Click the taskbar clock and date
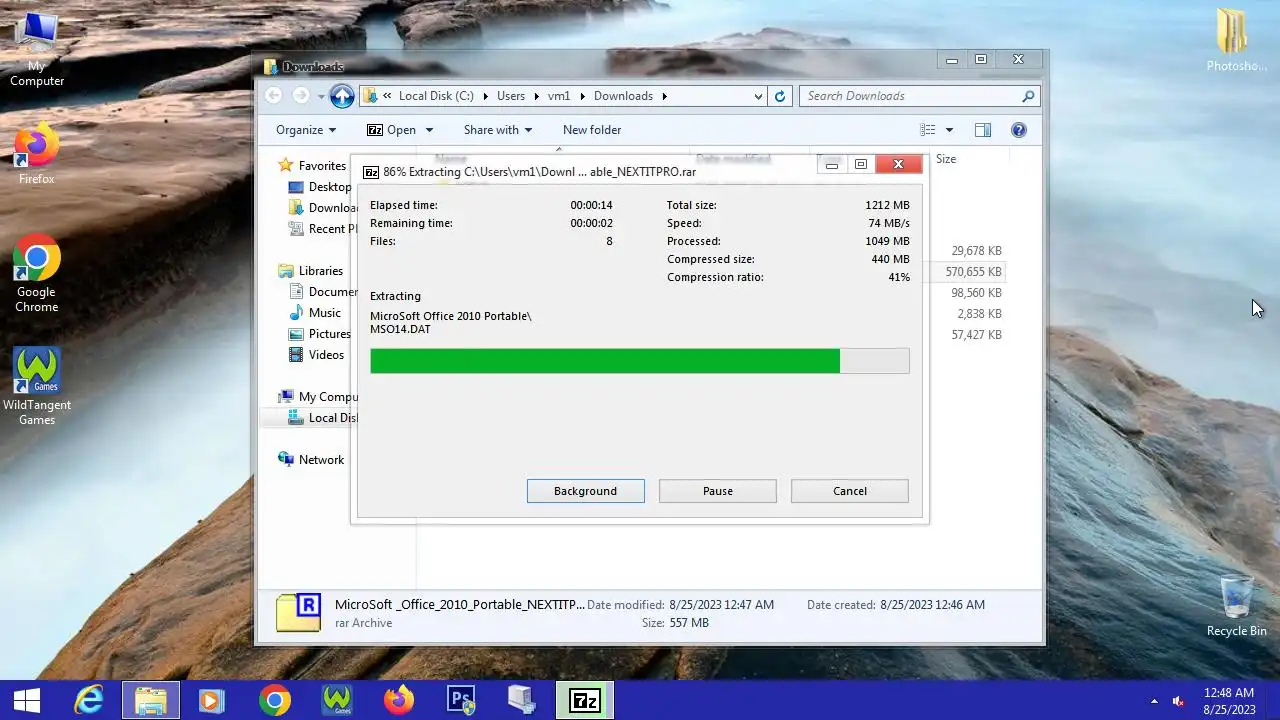 (x=1229, y=701)
